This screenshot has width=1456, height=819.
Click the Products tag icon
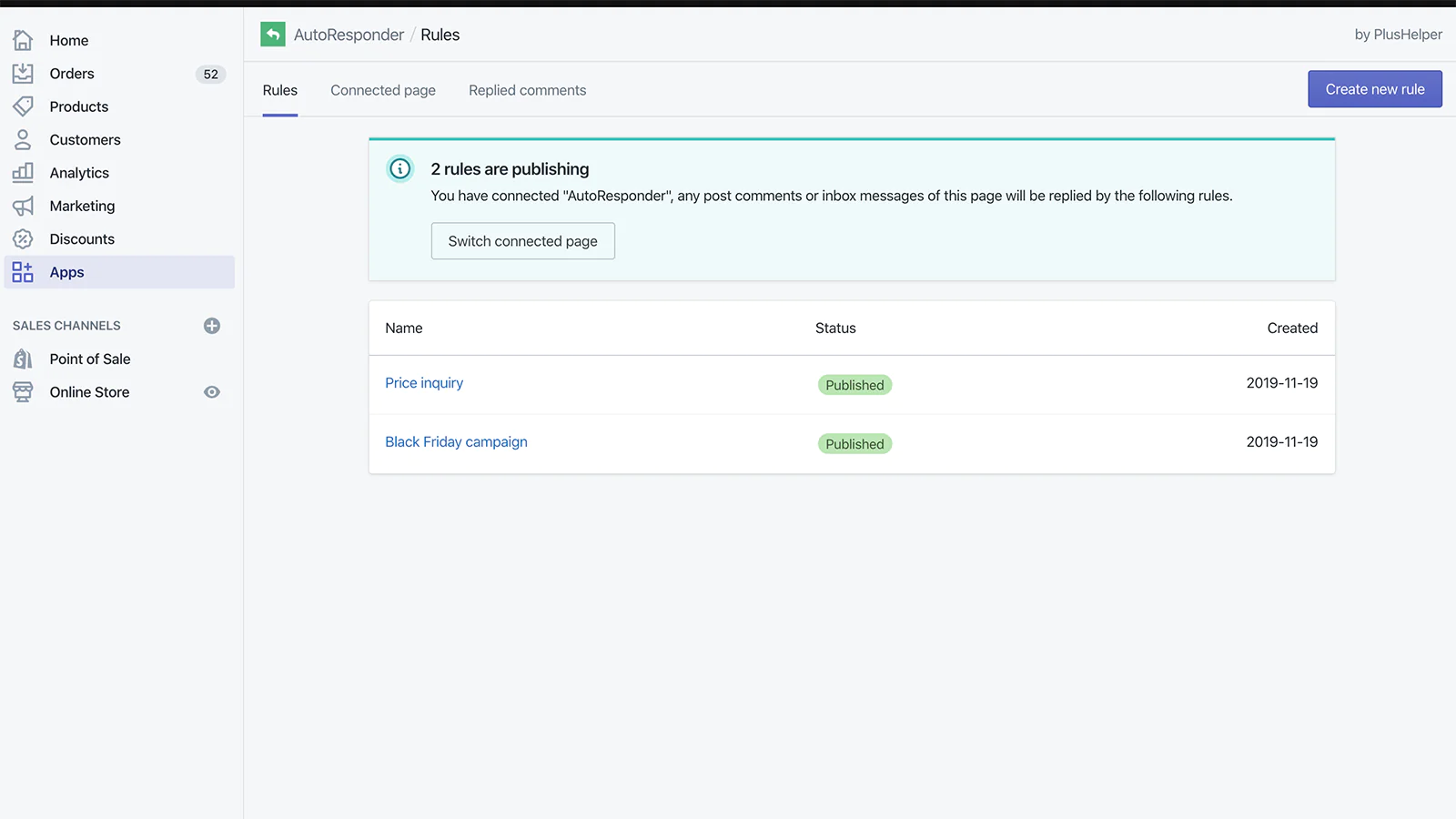[23, 106]
